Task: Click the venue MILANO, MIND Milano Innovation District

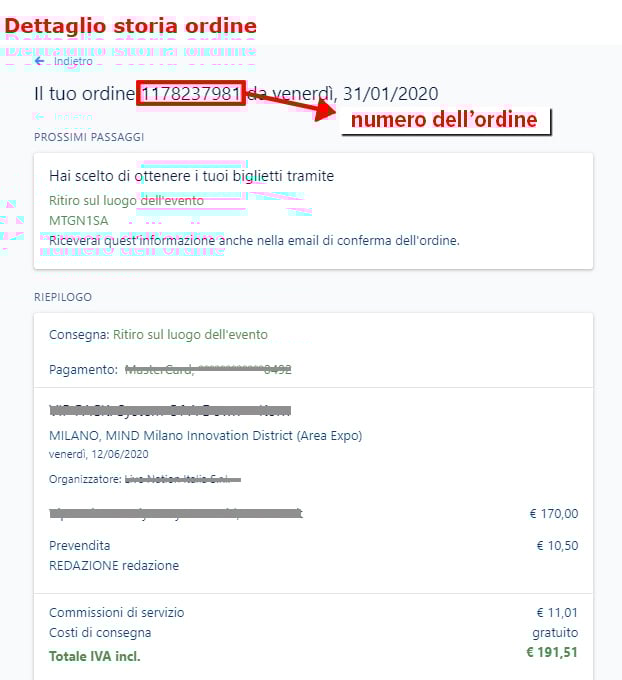Action: [x=206, y=435]
